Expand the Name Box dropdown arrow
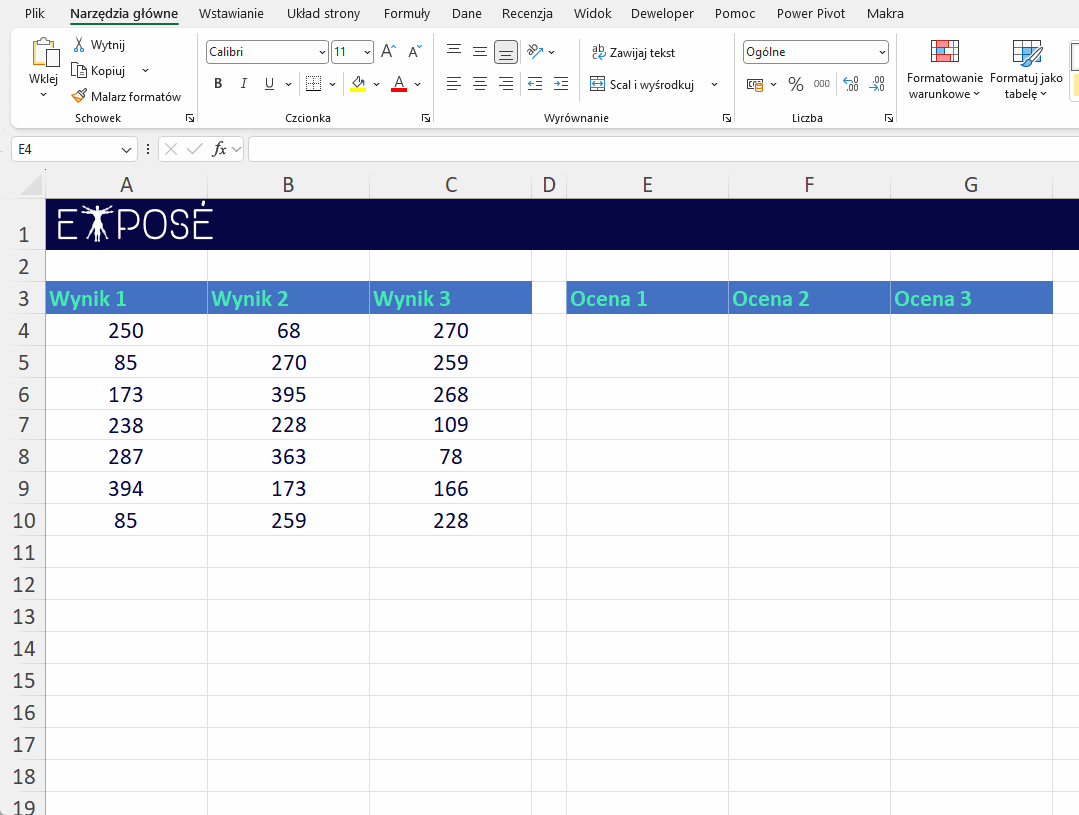This screenshot has width=1079, height=815. point(127,149)
